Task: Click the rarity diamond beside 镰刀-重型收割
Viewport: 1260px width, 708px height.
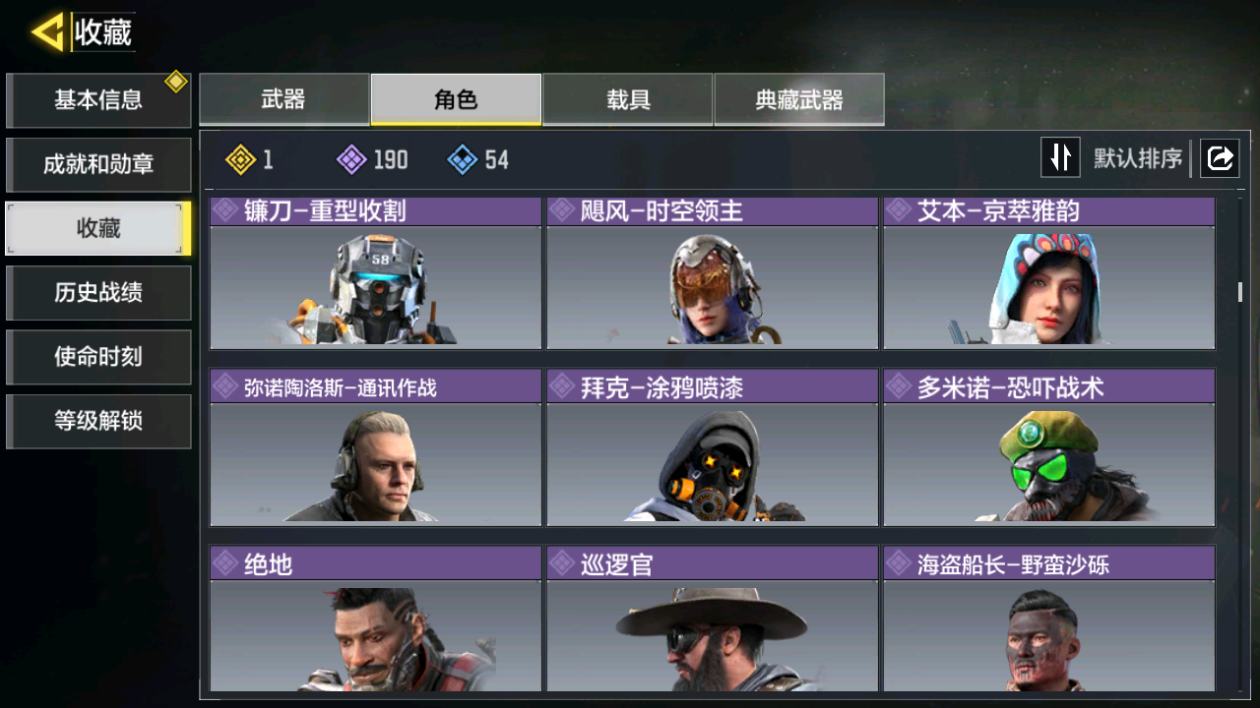Action: click(227, 210)
